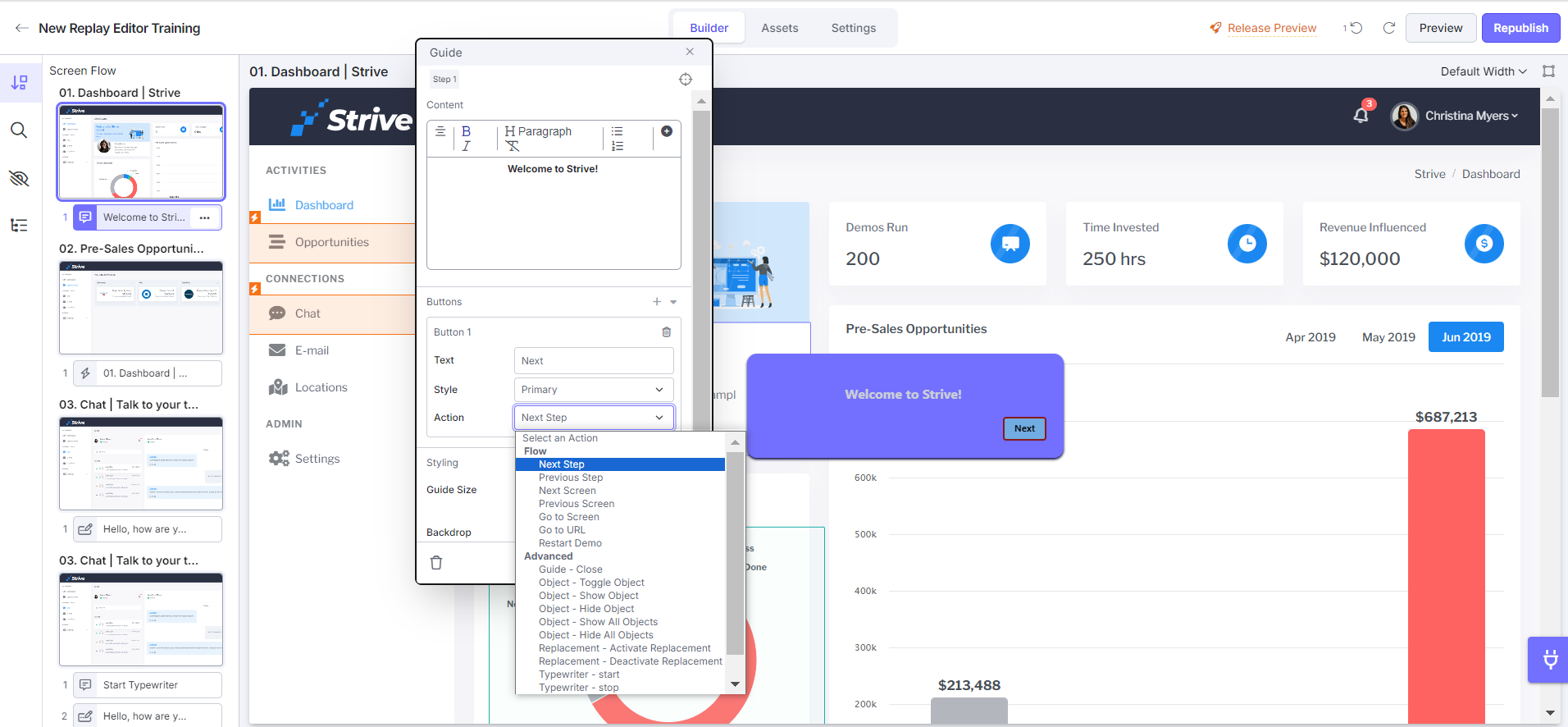Viewport: 1568px width, 727px height.
Task: Select the 01. Dashboard screen thumbnail
Action: [x=141, y=152]
